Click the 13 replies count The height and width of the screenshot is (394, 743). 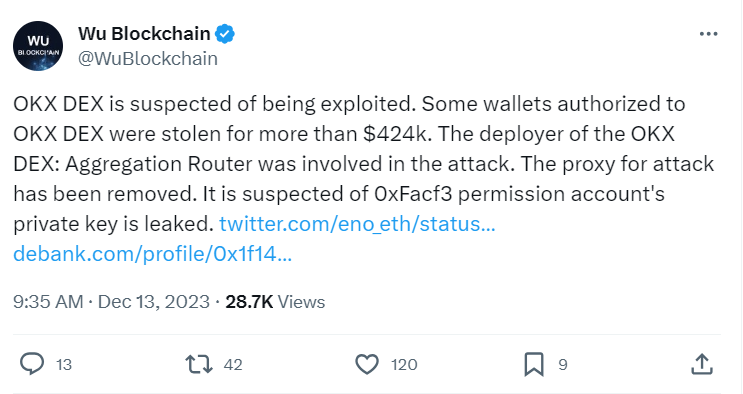click(63, 365)
